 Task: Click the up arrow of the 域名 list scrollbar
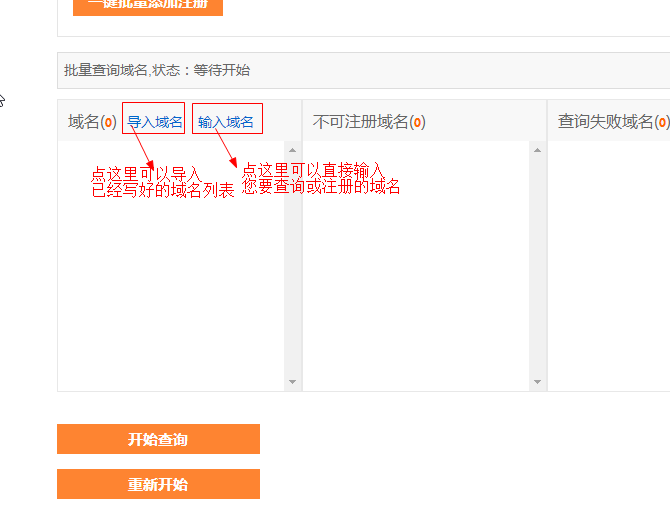293,151
